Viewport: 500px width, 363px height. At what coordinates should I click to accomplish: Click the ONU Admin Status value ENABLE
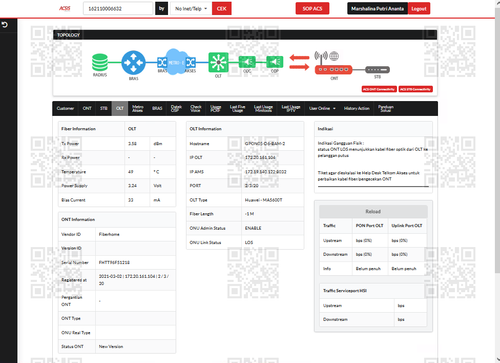253,228
